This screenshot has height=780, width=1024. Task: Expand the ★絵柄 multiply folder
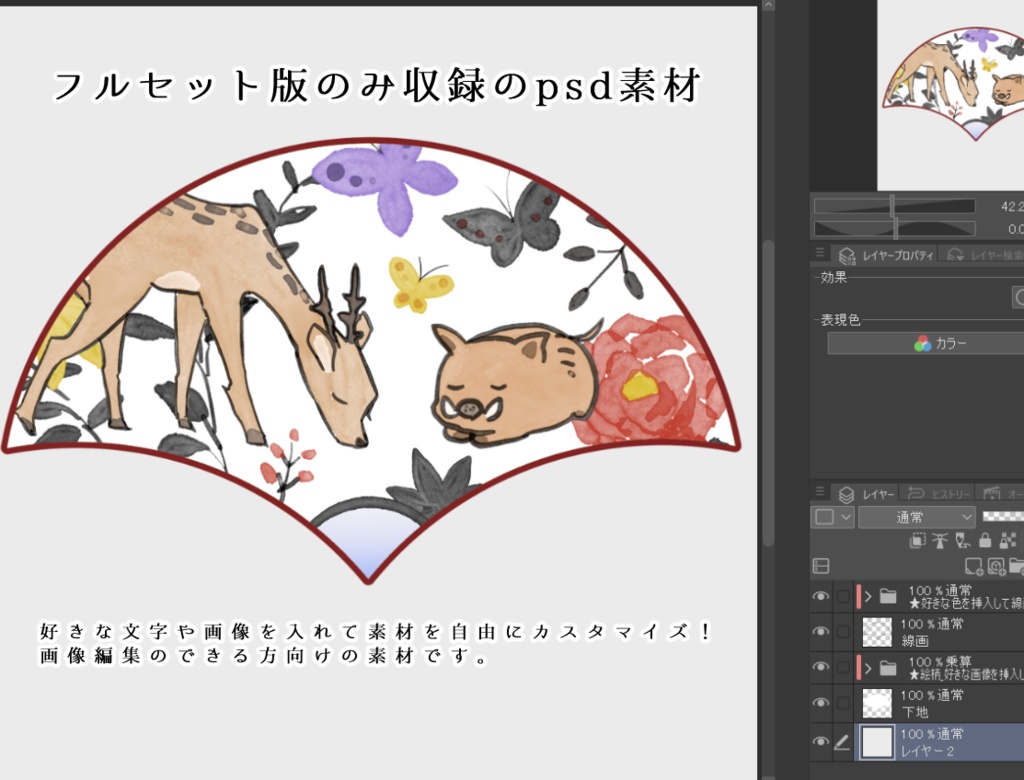click(868, 668)
